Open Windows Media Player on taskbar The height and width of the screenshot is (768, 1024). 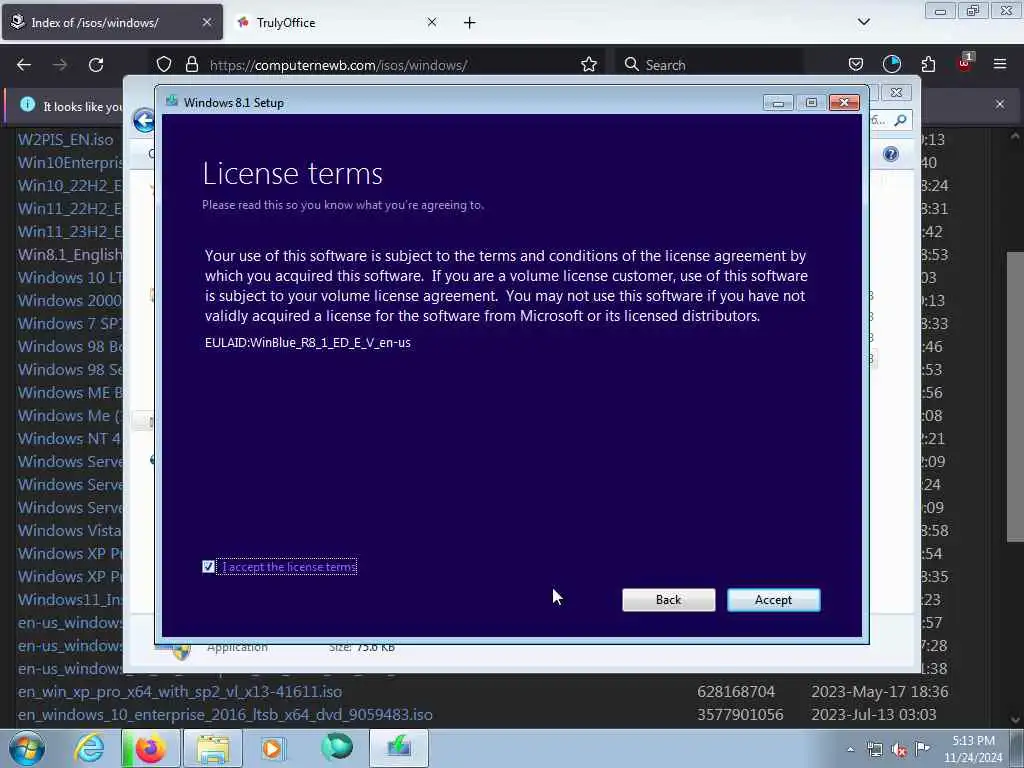point(272,748)
